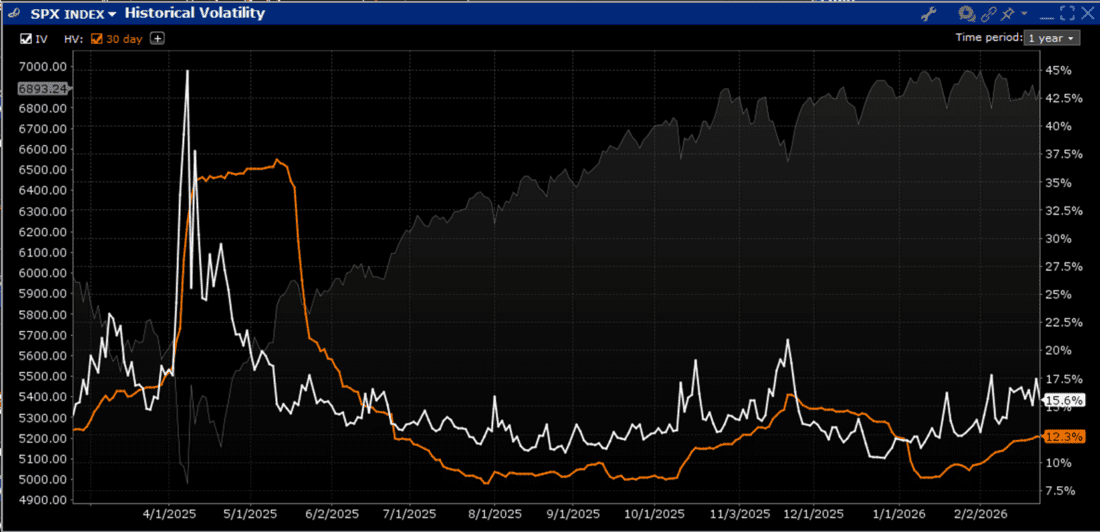Add another HV period with plus button
Image resolution: width=1100 pixels, height=532 pixels.
(x=158, y=39)
